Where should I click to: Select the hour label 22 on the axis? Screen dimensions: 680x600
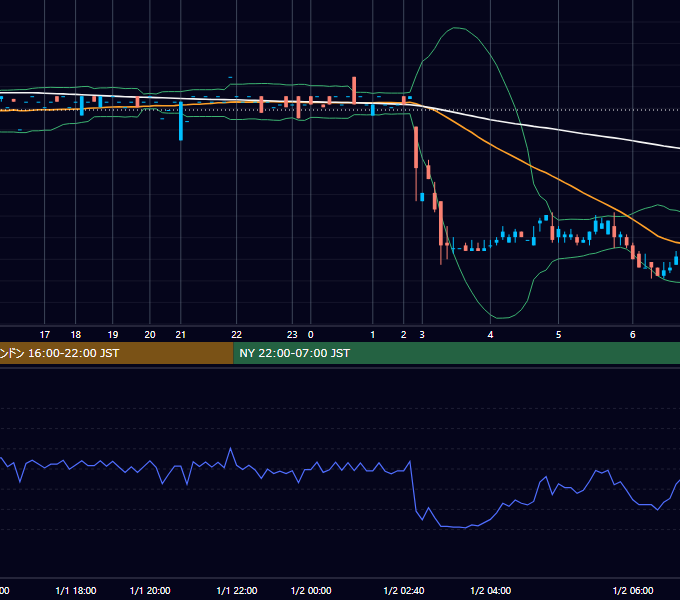click(x=236, y=335)
